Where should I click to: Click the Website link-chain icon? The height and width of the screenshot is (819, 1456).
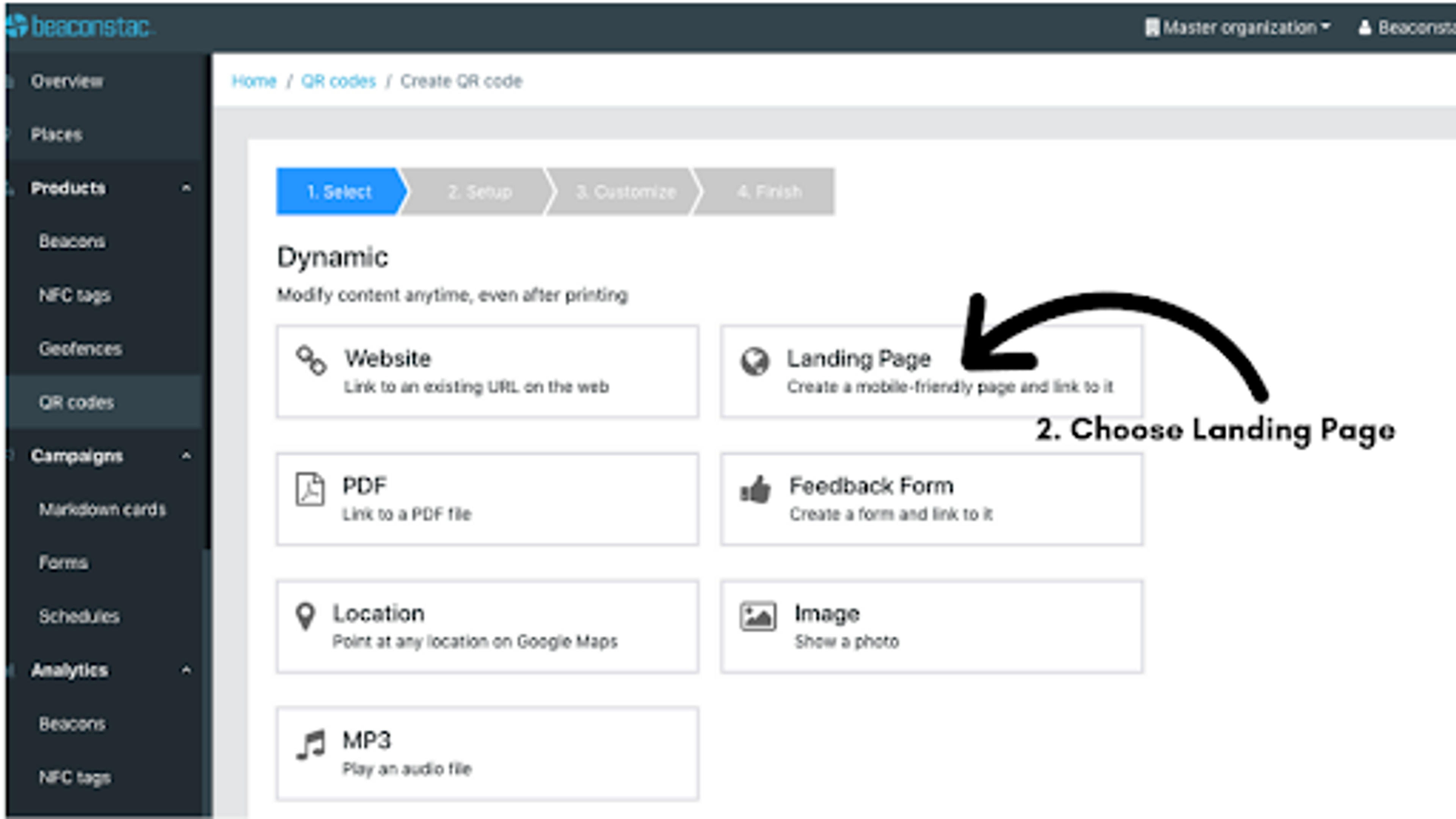[311, 360]
